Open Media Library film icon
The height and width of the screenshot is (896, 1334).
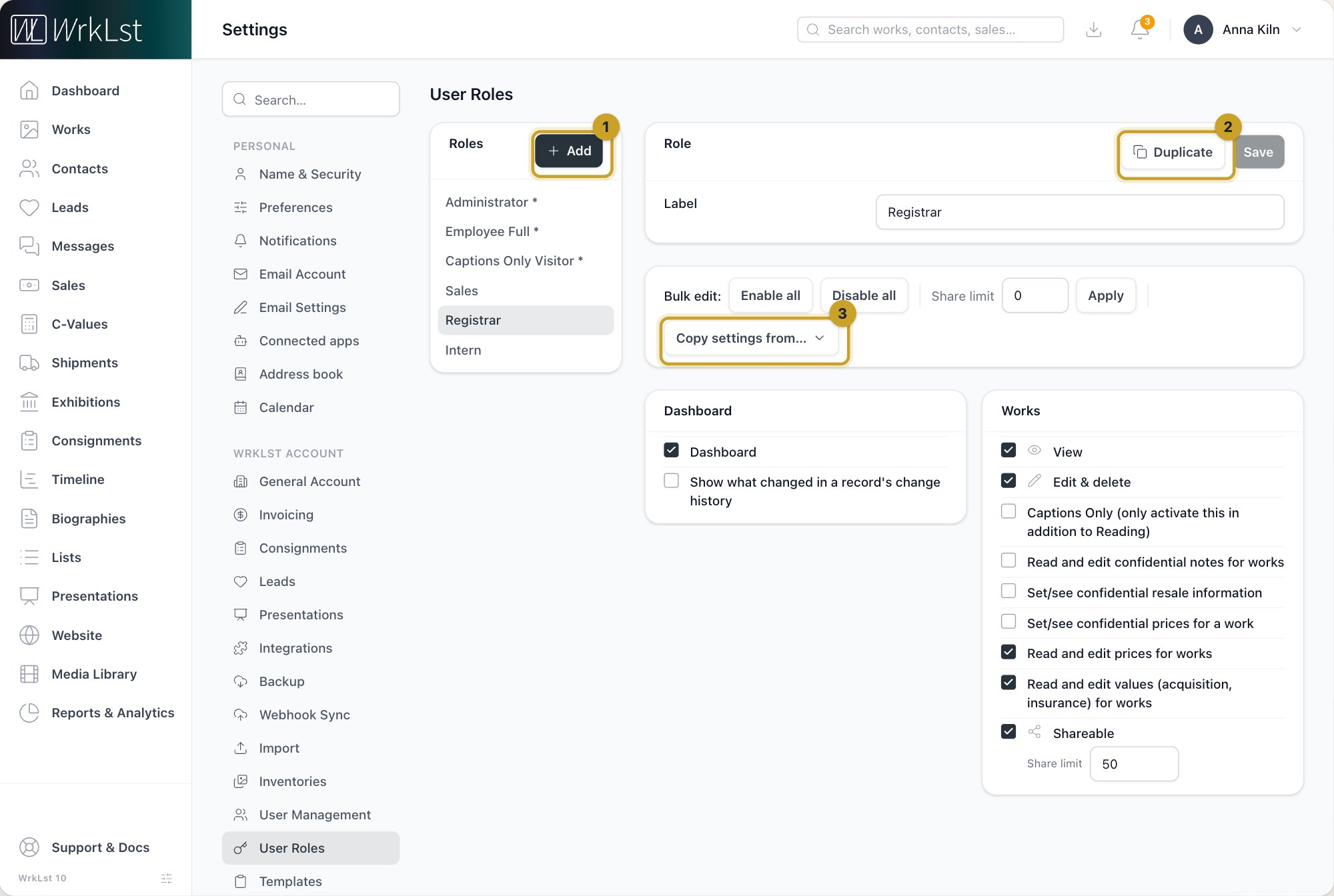pos(29,674)
